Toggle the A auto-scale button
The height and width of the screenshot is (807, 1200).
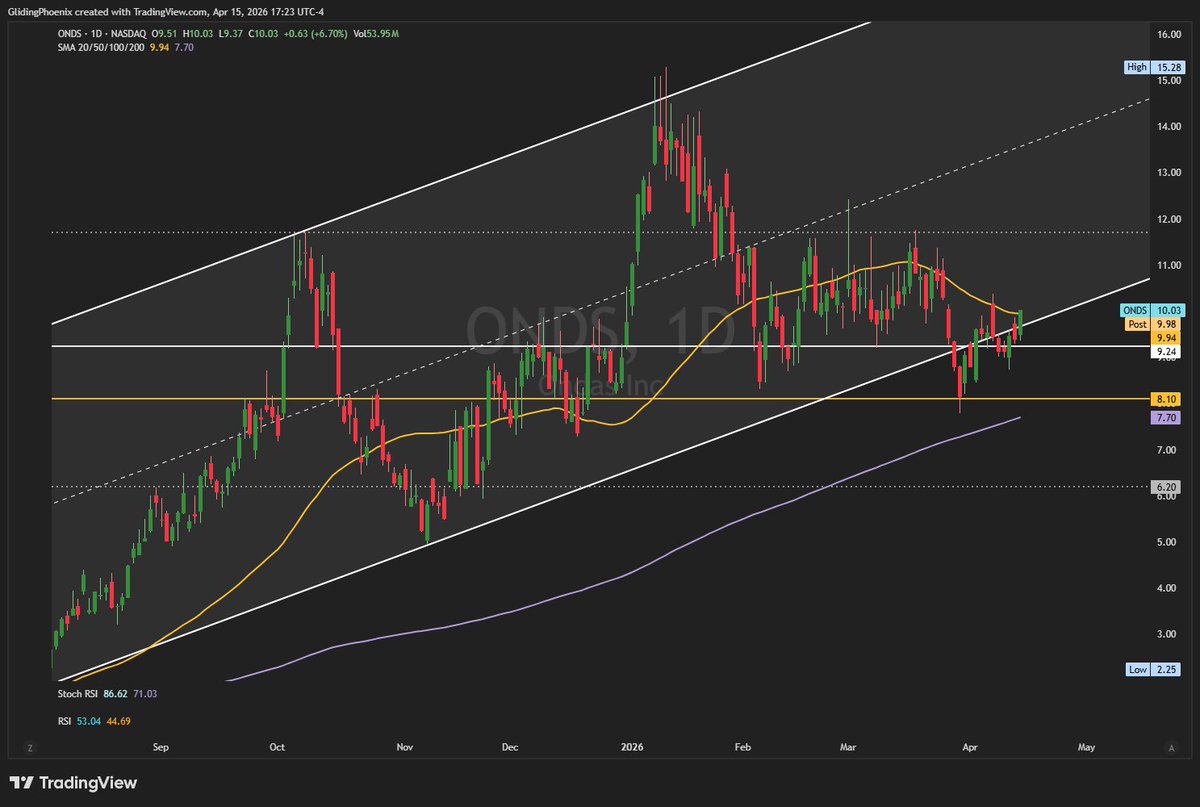tap(1170, 746)
